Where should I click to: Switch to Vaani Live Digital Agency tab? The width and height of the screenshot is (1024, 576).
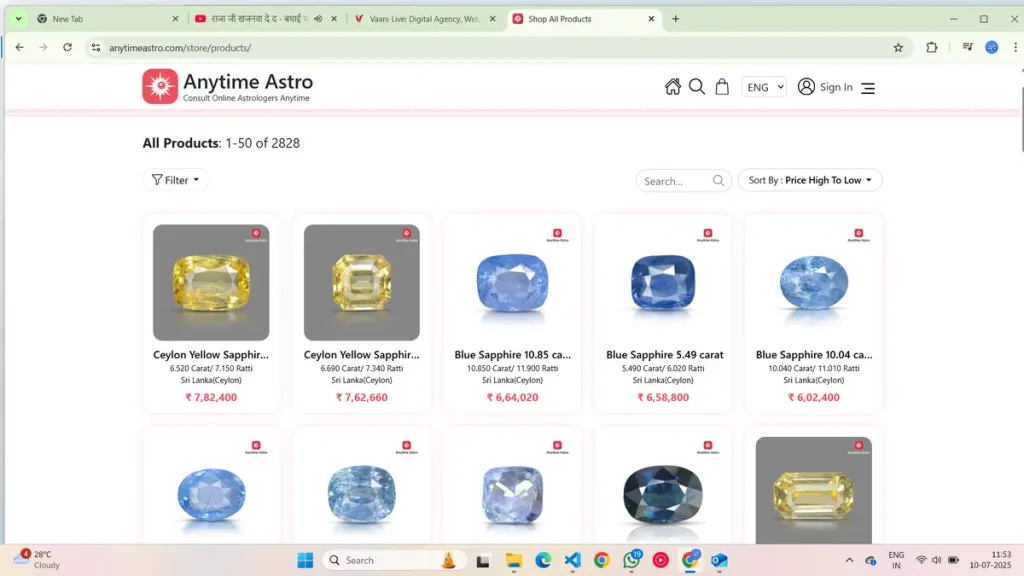tap(425, 19)
